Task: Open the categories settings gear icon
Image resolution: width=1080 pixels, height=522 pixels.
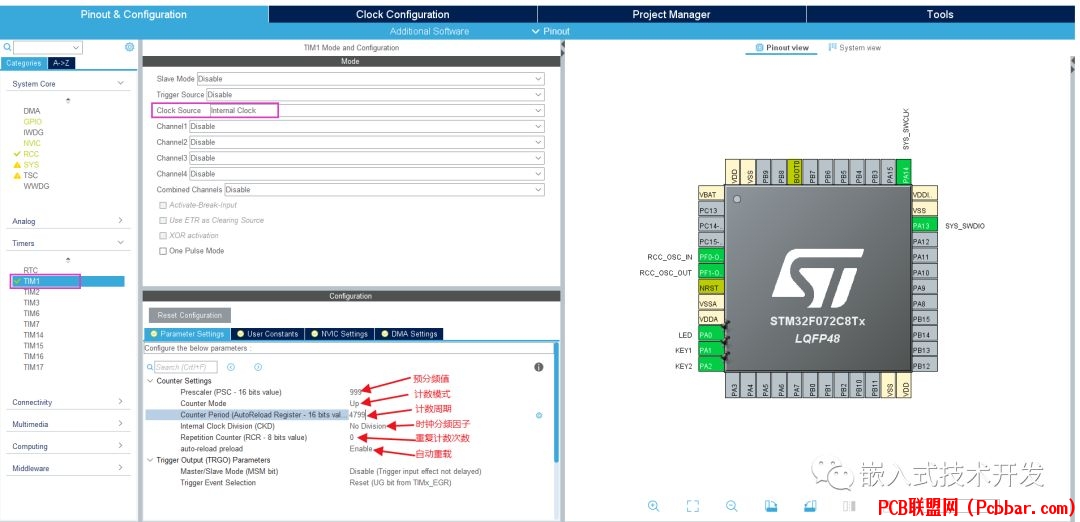Action: (129, 47)
